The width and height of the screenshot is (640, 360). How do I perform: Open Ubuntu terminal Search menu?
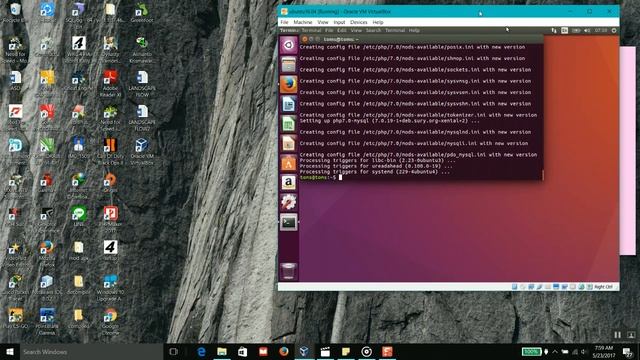(x=373, y=30)
